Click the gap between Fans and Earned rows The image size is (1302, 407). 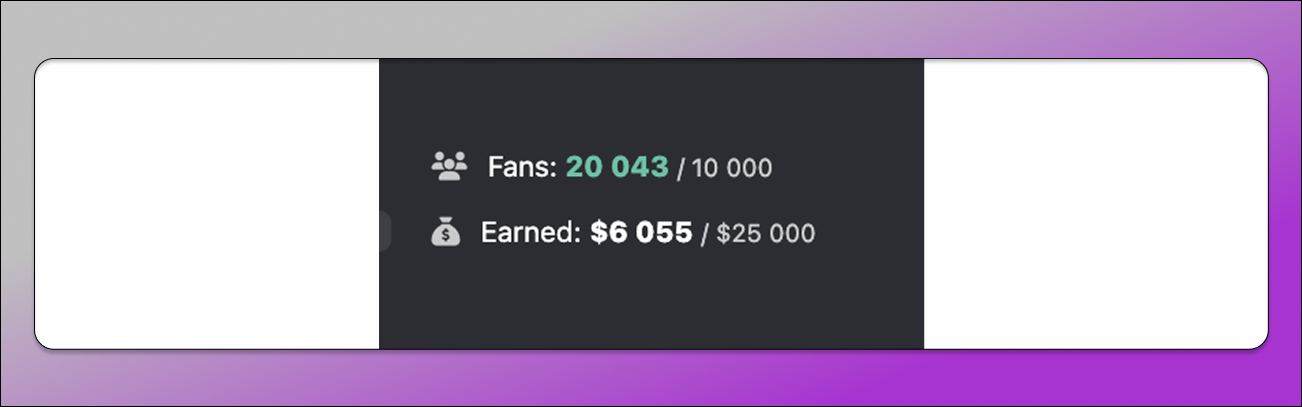(650, 200)
